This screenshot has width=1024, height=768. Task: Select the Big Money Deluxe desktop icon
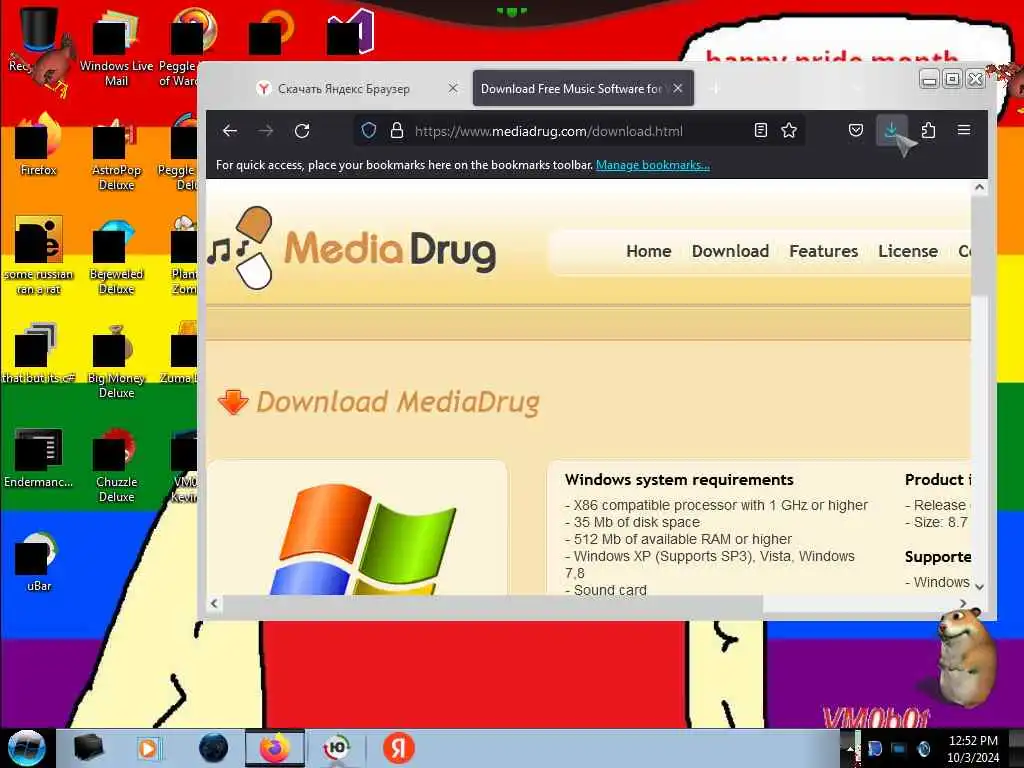click(x=116, y=361)
